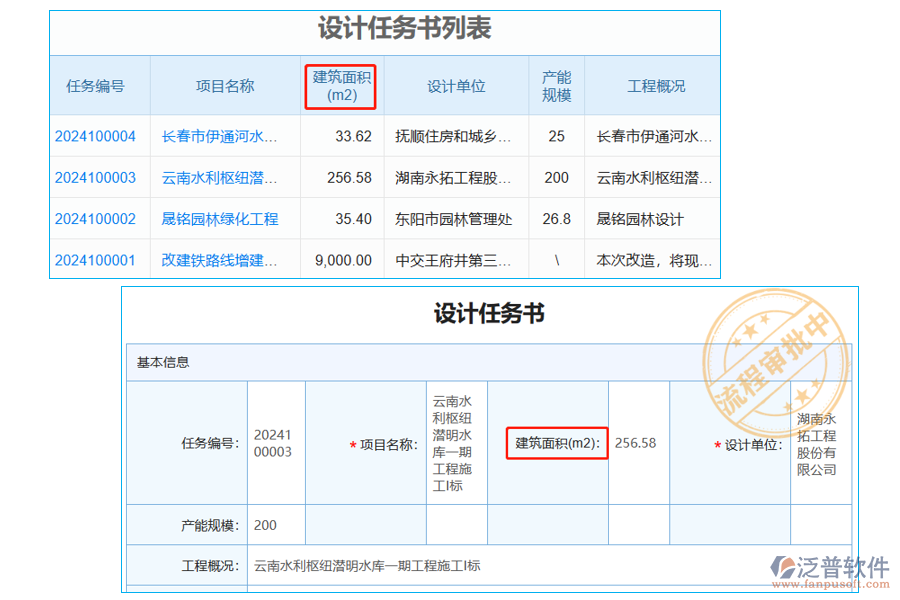Screen dimensions: 900x600
Task: Open task 2024100003 from the list
Action: (x=96, y=178)
